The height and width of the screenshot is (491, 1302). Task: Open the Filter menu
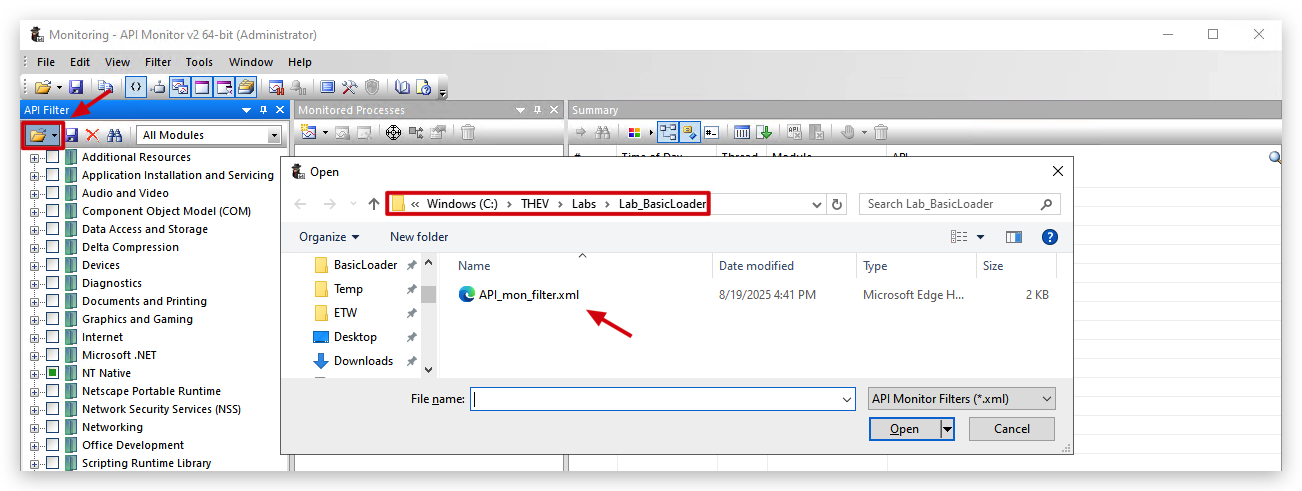click(158, 62)
